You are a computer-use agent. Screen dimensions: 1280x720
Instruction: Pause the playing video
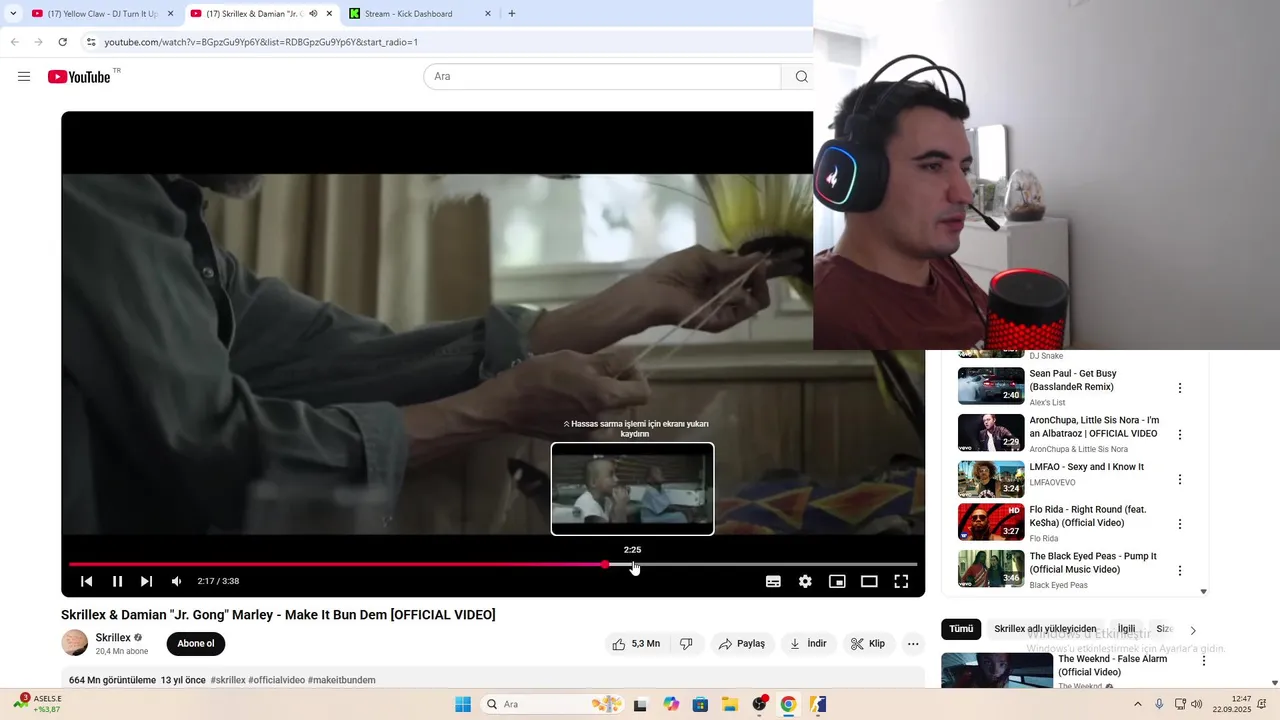tap(117, 581)
